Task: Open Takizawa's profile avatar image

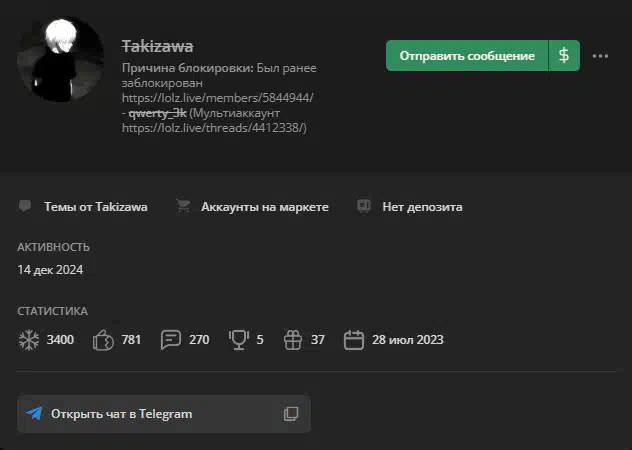Action: coord(60,59)
